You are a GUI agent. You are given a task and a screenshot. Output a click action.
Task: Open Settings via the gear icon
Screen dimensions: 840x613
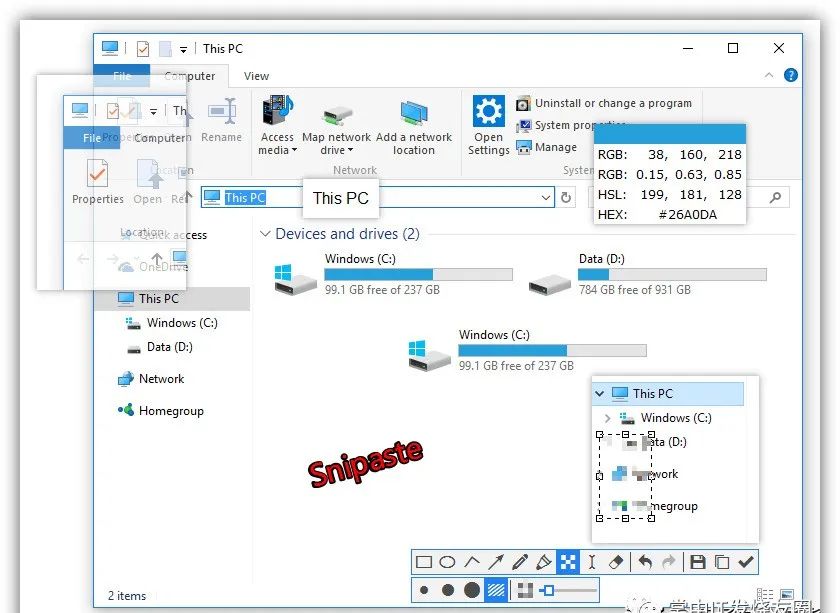489,111
